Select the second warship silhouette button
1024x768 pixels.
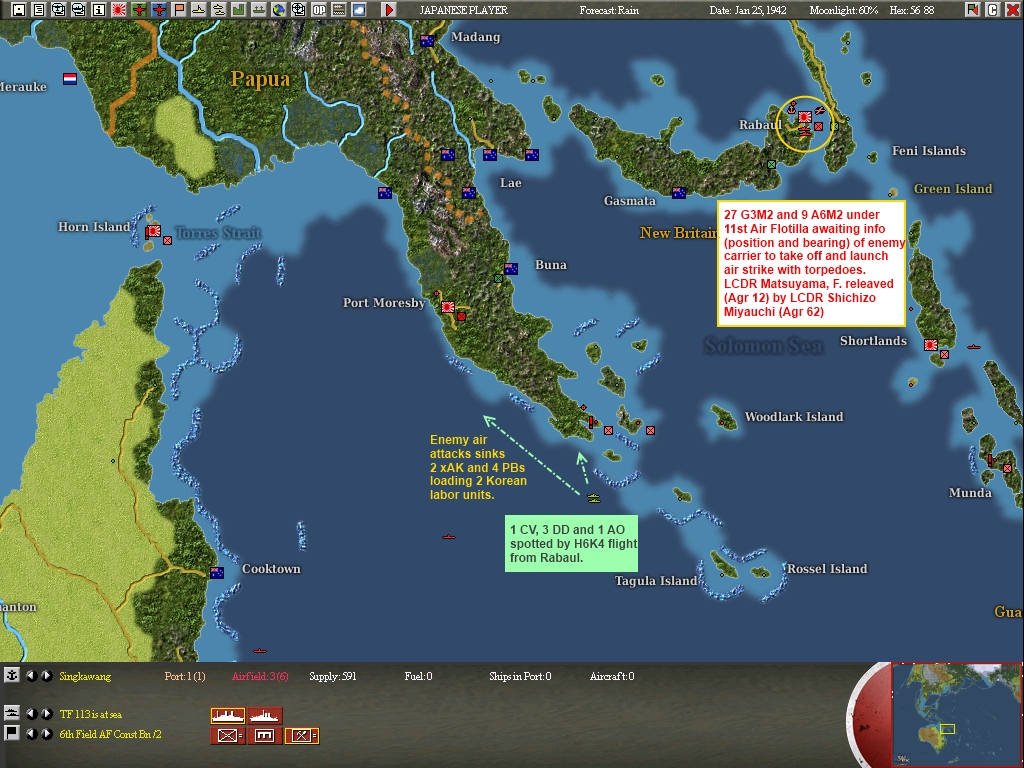264,716
